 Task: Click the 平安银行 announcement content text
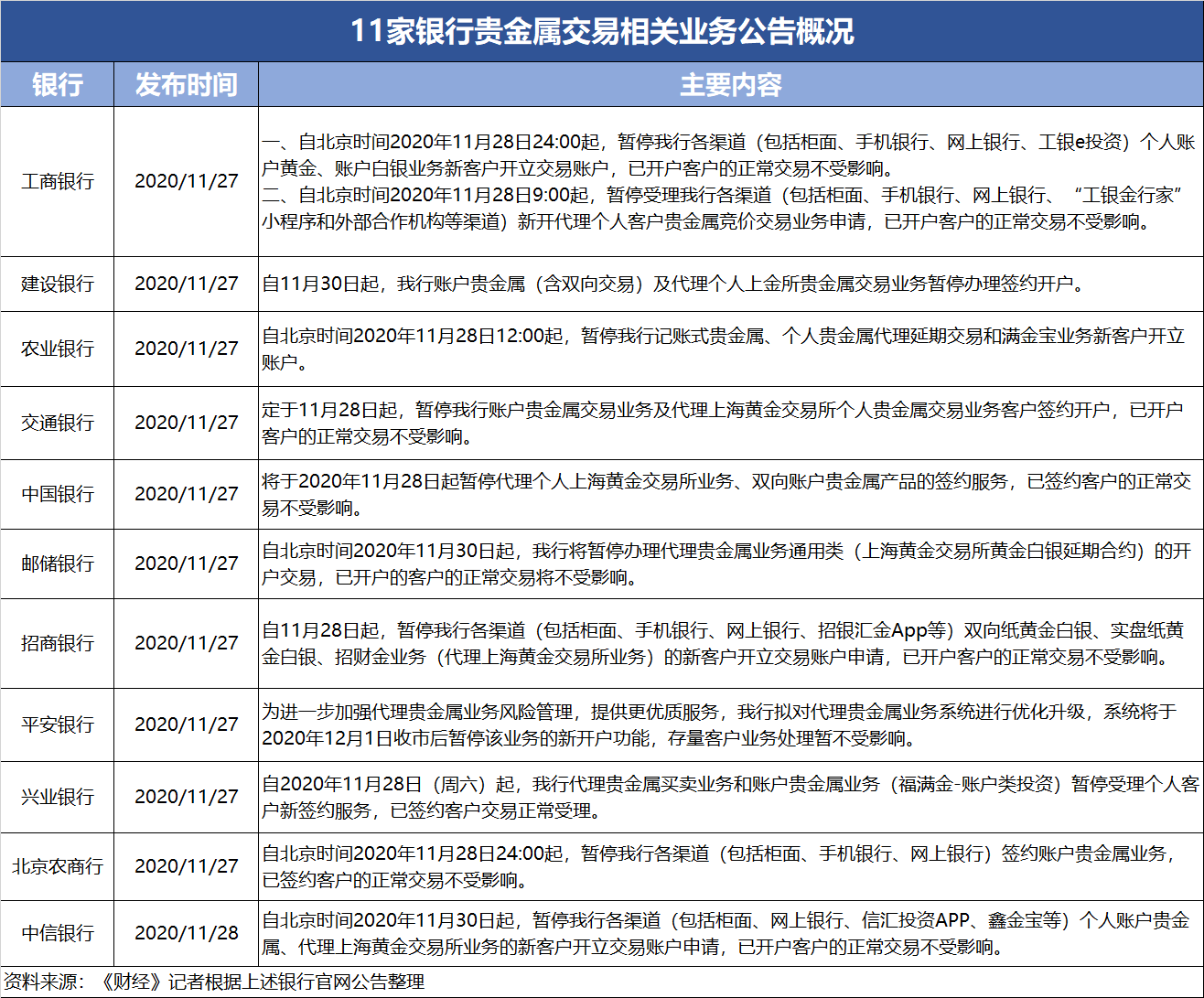pos(718,724)
